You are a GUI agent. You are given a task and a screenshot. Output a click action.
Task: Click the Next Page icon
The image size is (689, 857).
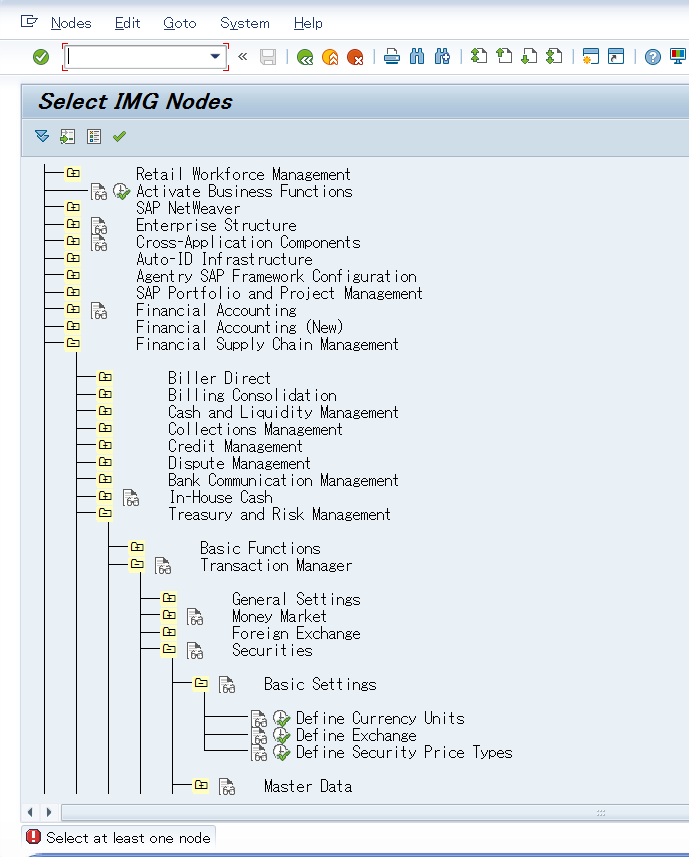pyautogui.click(x=529, y=56)
